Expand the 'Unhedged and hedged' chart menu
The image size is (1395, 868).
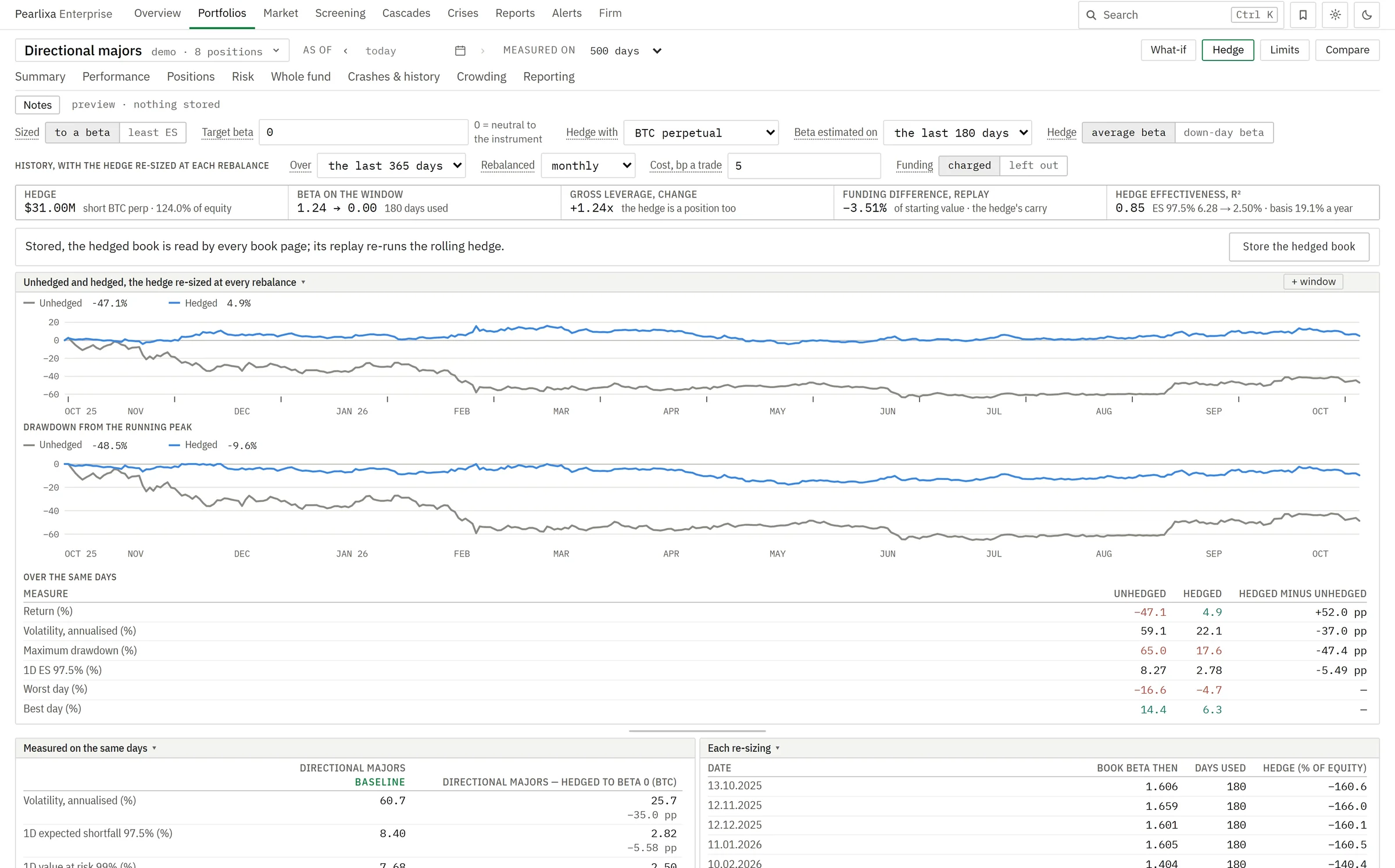pos(303,282)
